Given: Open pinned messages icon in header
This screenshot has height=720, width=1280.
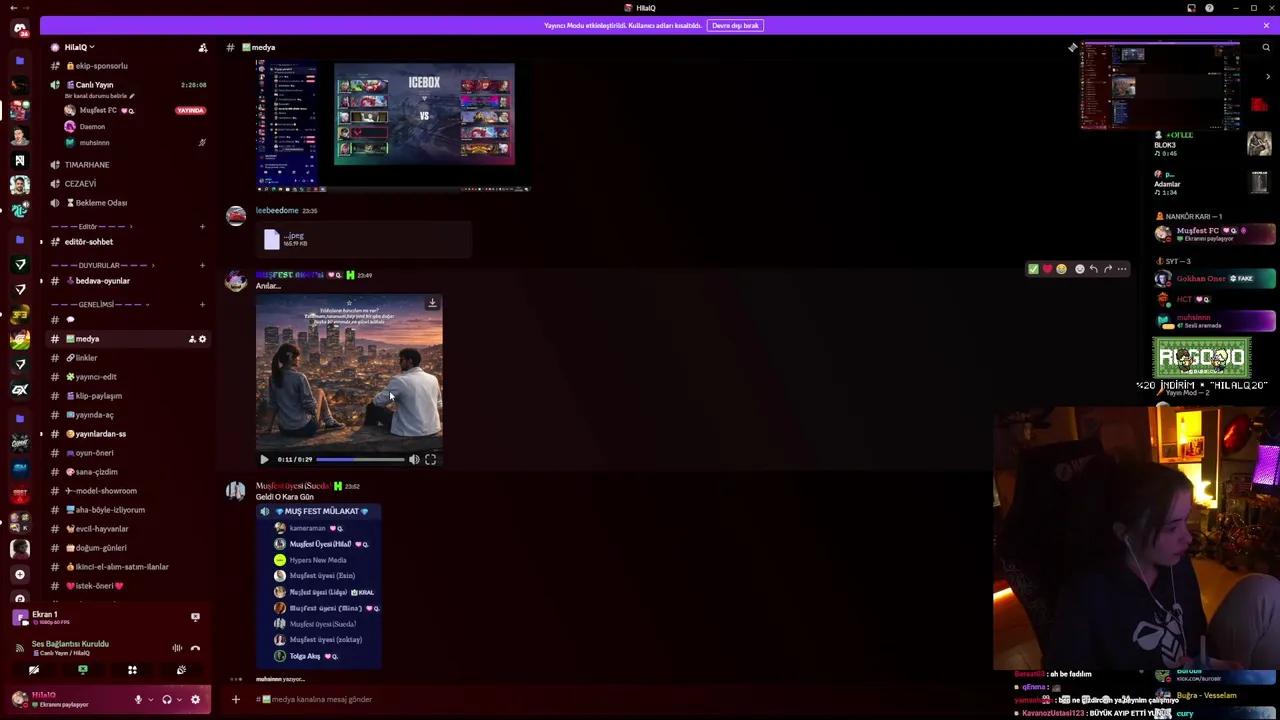Looking at the screenshot, I should pos(1072,47).
